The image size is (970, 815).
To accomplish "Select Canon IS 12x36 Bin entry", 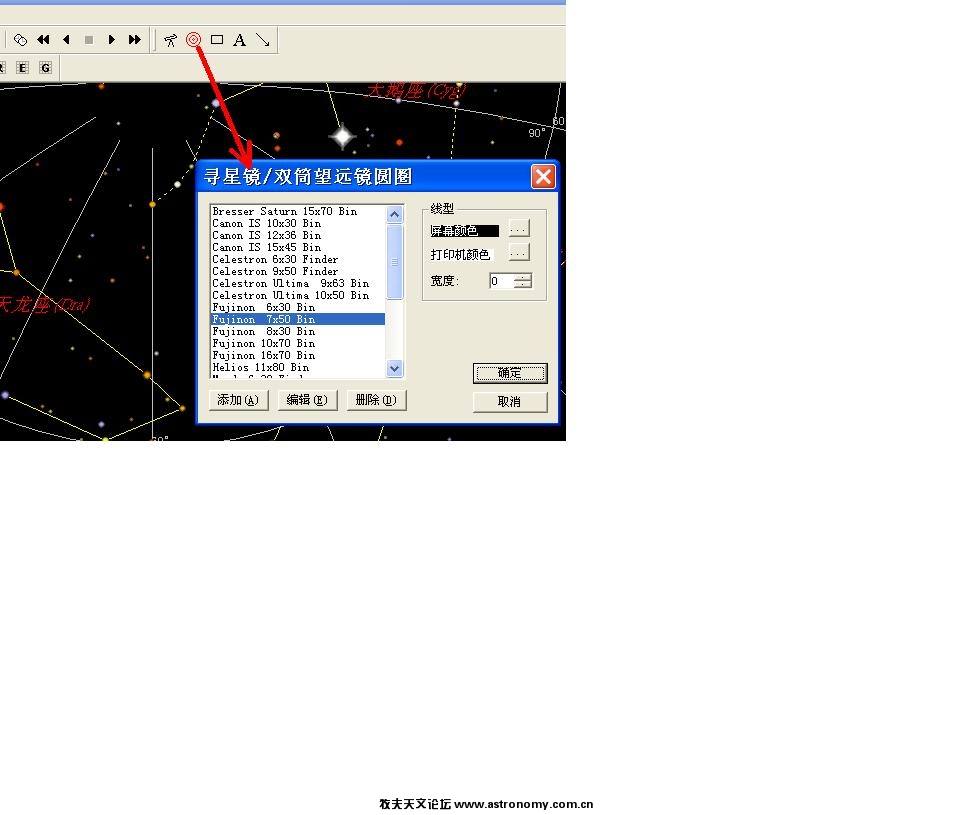I will 298,235.
